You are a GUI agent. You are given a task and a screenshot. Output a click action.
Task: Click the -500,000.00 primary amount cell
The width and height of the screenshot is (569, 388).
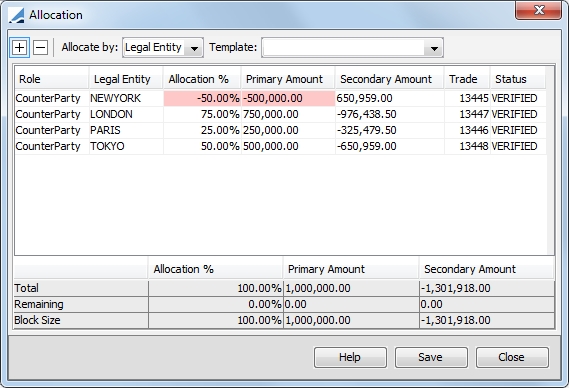point(288,98)
